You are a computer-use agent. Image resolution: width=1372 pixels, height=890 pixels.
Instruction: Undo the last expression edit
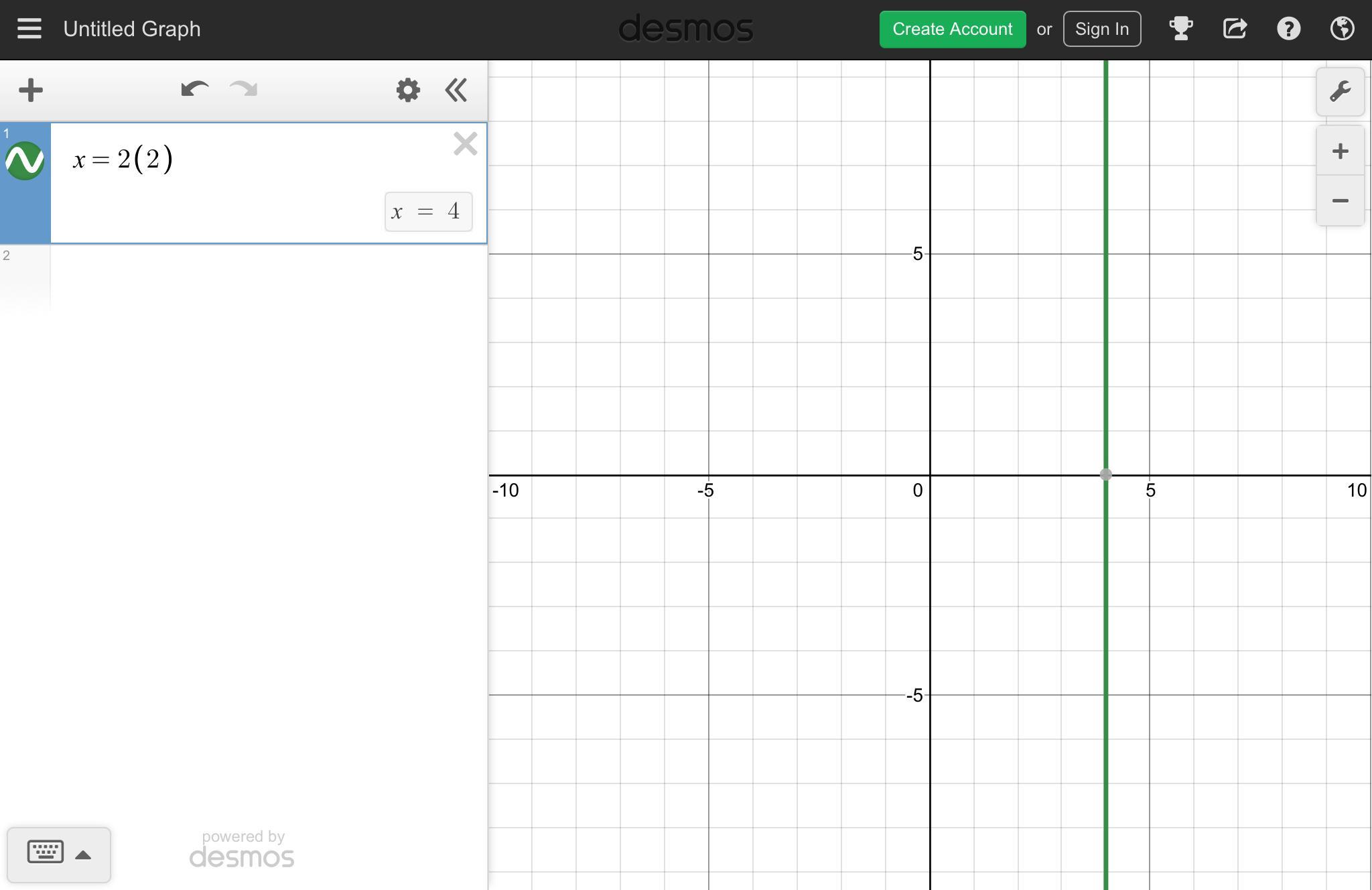(194, 90)
